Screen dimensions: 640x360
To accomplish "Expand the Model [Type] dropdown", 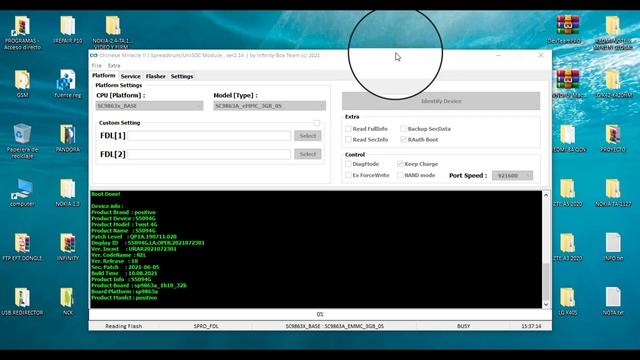I will 270,106.
